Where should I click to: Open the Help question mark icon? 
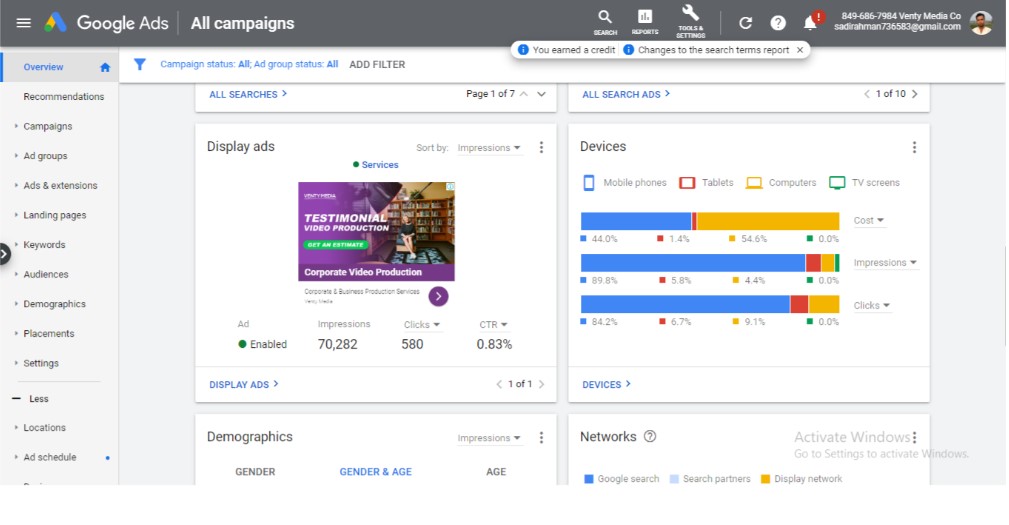[x=778, y=23]
